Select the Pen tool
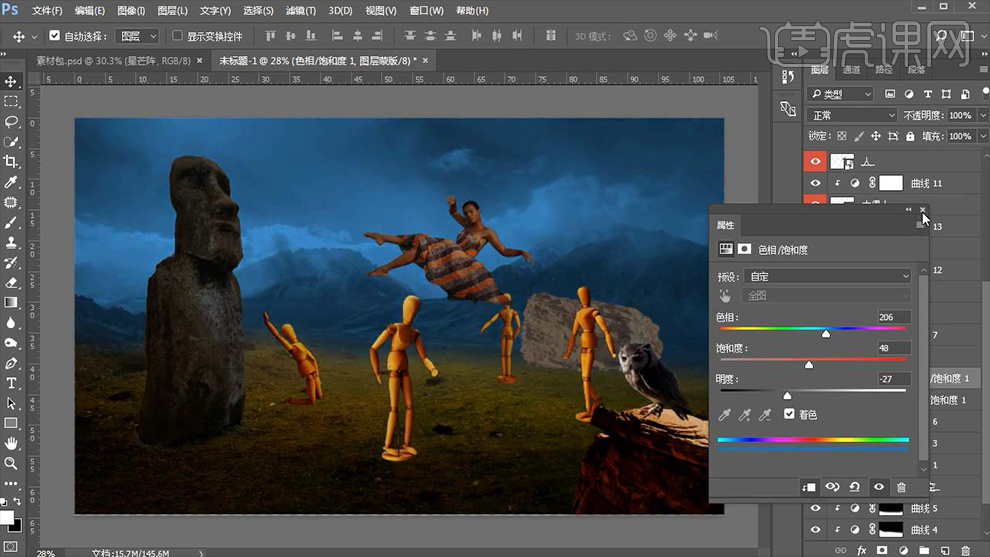This screenshot has height=557, width=990. pos(11,363)
